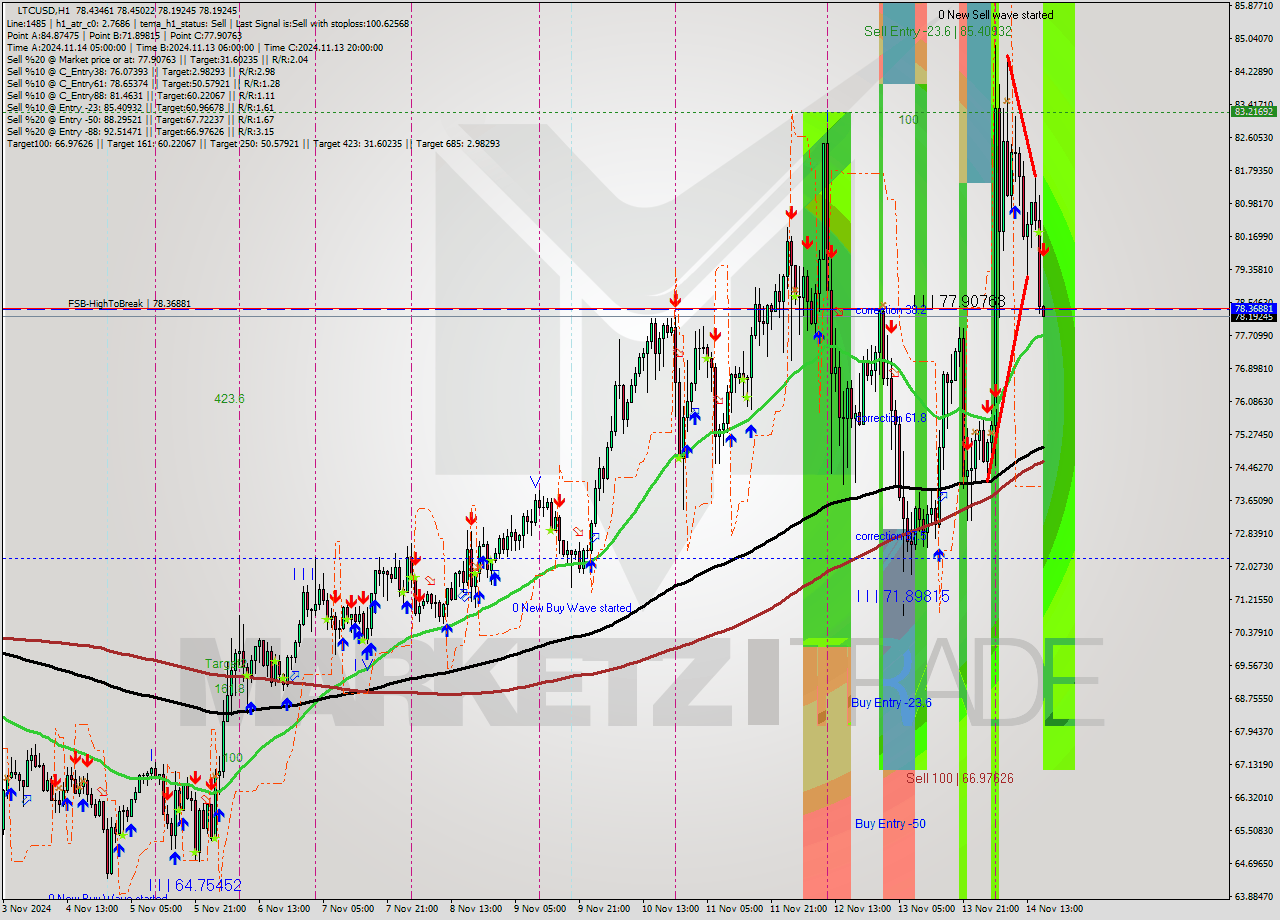Click the green '423.6' level label

click(x=229, y=399)
